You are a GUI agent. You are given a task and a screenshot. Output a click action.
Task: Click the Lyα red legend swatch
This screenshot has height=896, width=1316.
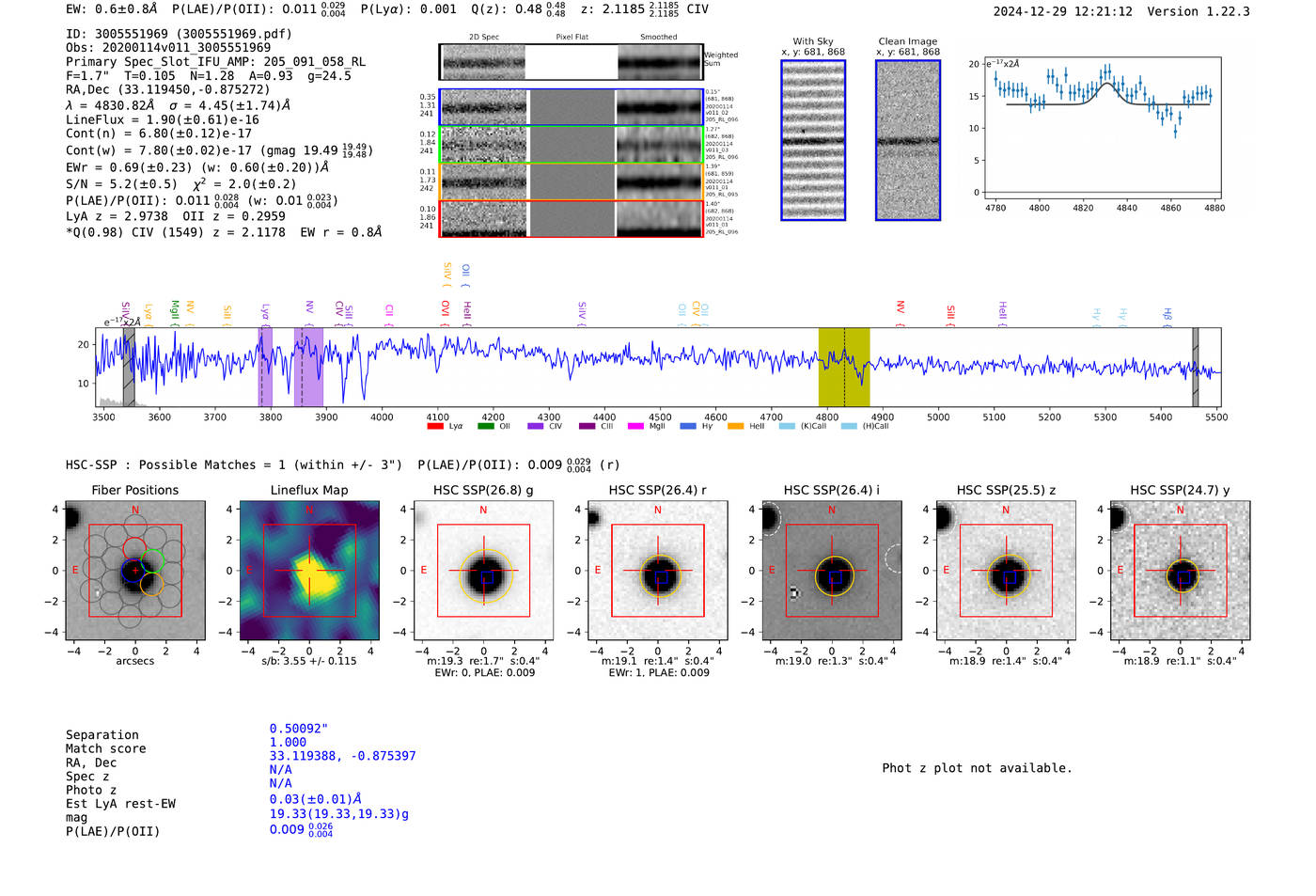pos(435,427)
